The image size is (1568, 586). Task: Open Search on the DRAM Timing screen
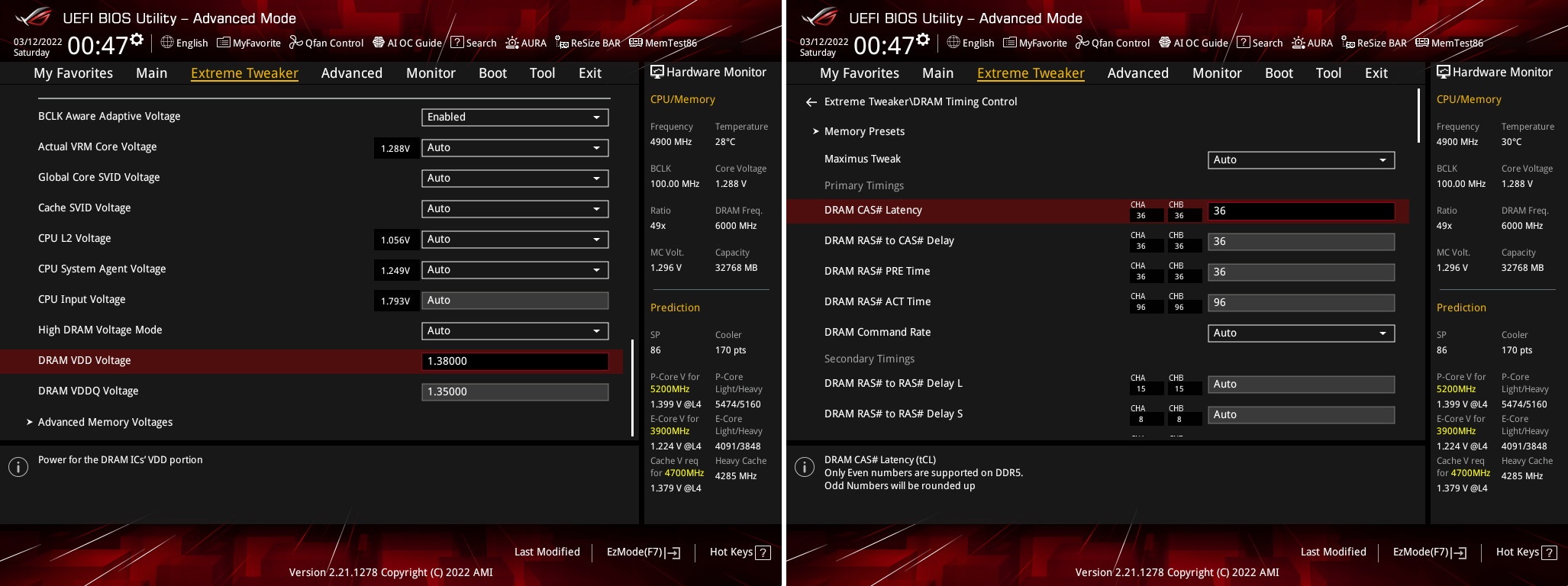(x=1260, y=43)
